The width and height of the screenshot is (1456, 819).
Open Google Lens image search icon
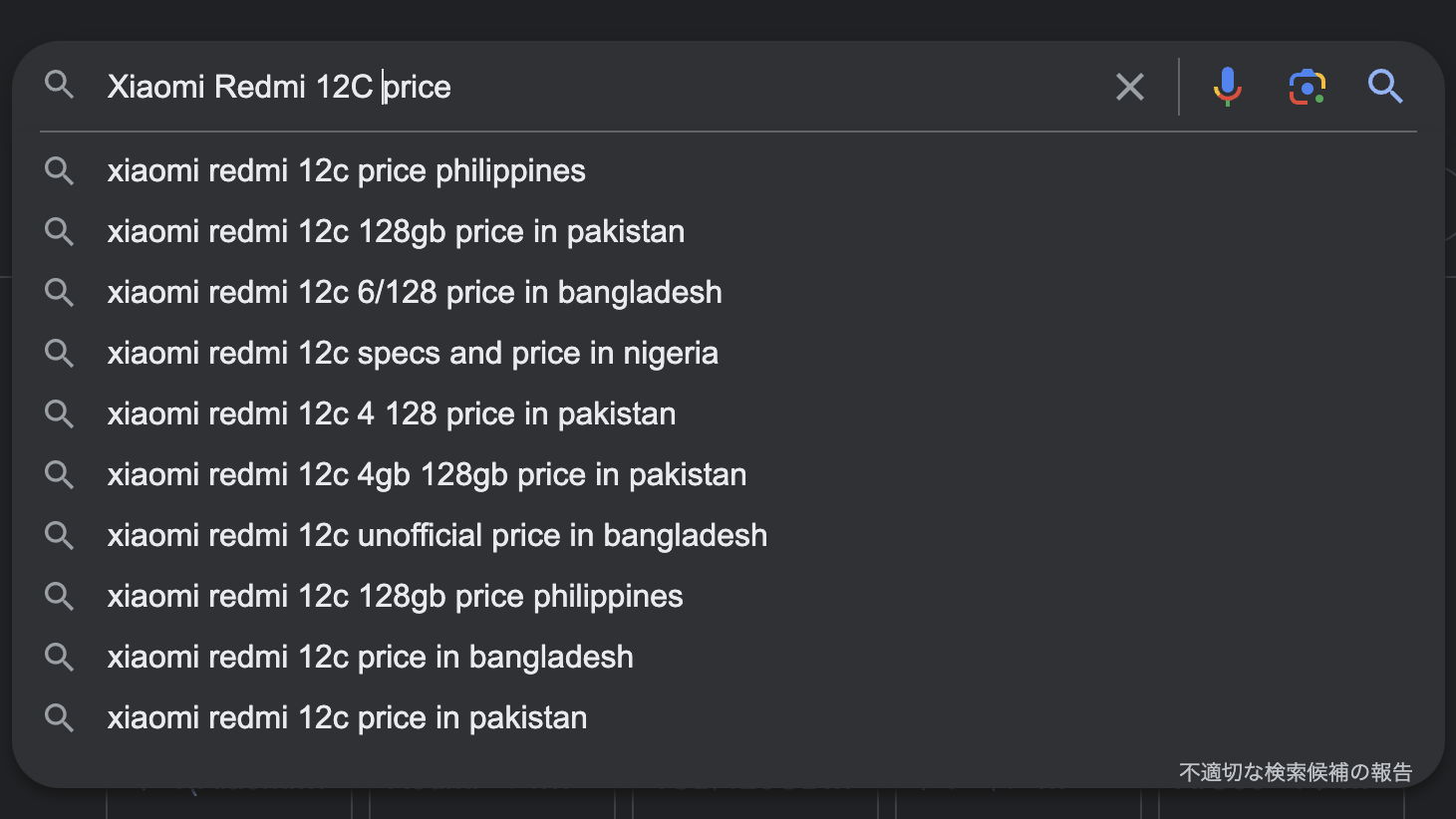tap(1307, 87)
